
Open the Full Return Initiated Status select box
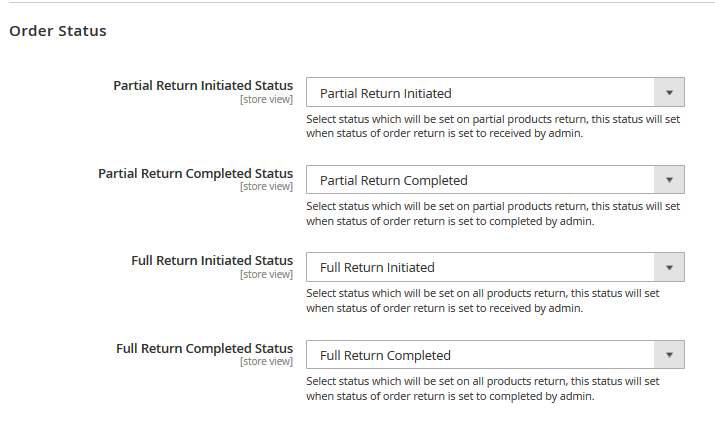click(x=495, y=267)
